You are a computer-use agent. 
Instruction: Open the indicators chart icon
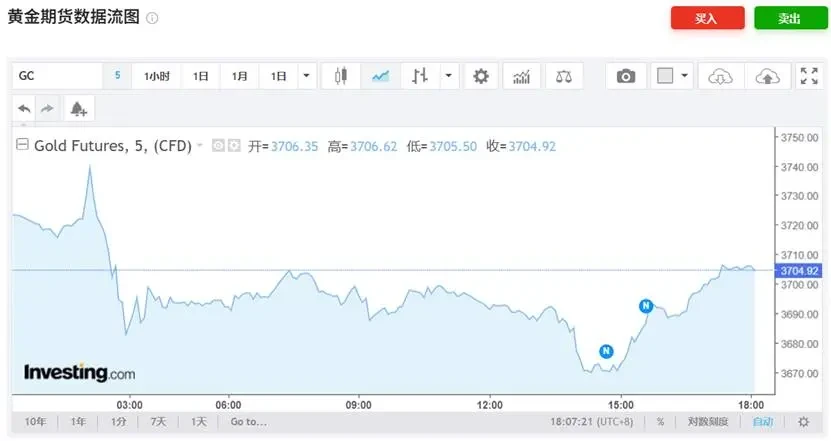(x=521, y=76)
